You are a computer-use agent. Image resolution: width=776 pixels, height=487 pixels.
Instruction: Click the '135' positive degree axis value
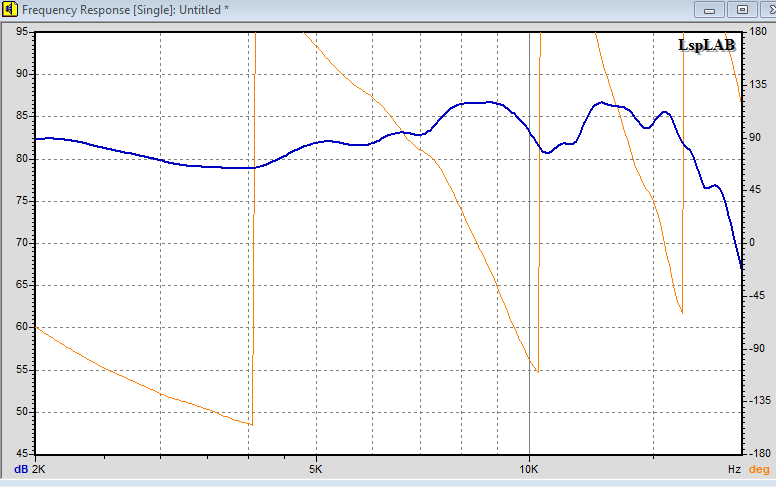point(758,85)
